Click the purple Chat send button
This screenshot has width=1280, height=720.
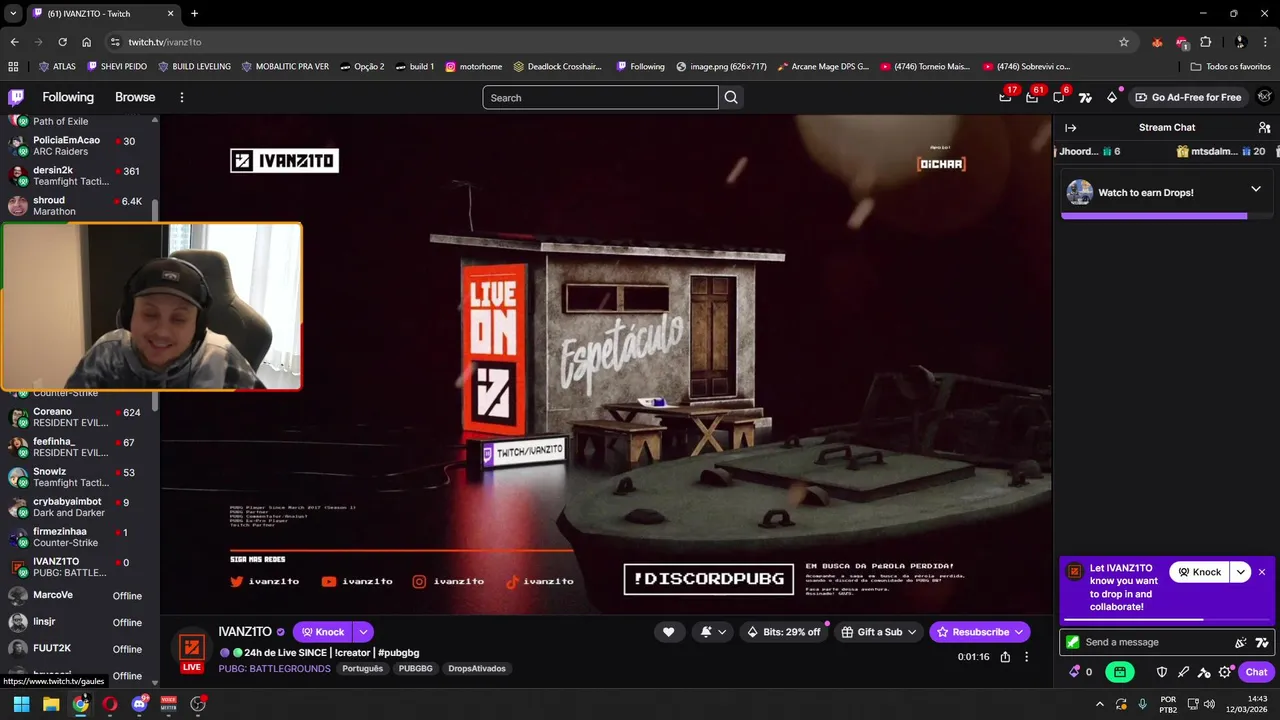click(x=1257, y=672)
